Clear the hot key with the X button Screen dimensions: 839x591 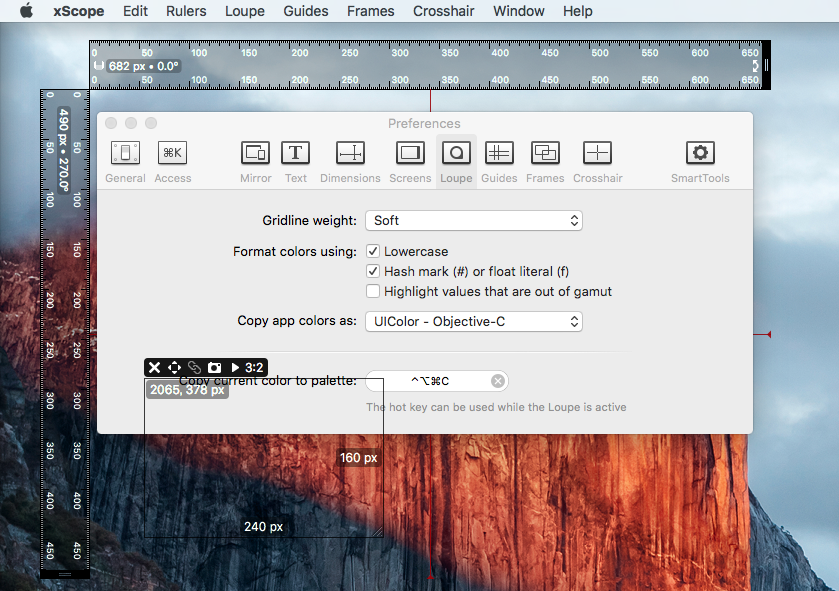tap(498, 381)
